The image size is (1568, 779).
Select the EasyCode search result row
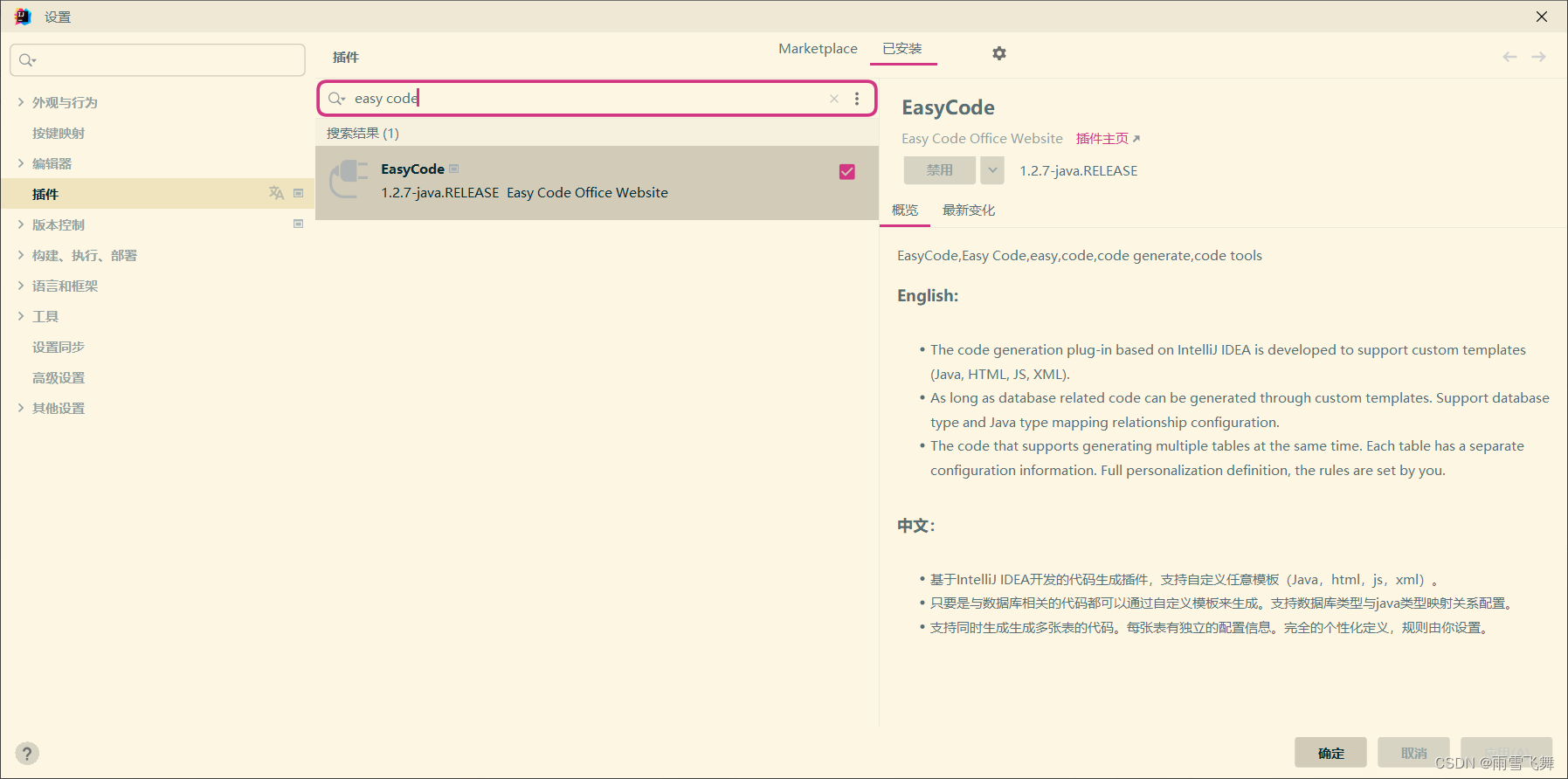coord(597,182)
